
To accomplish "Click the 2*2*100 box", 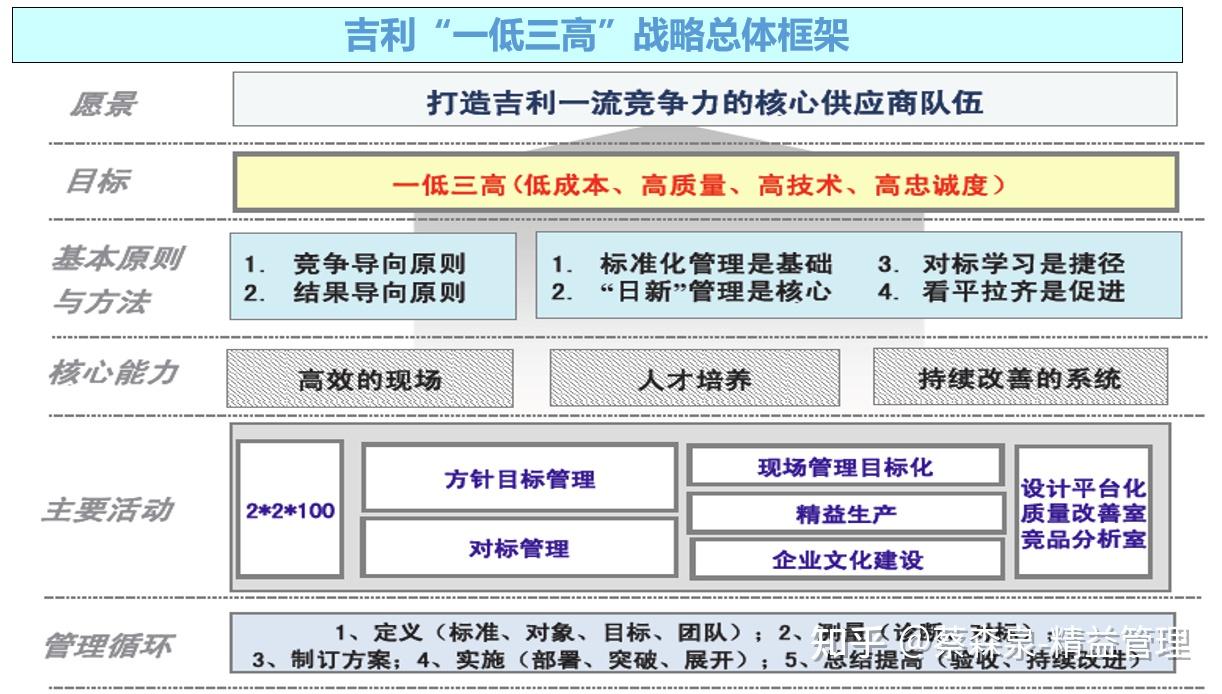I will coord(290,509).
